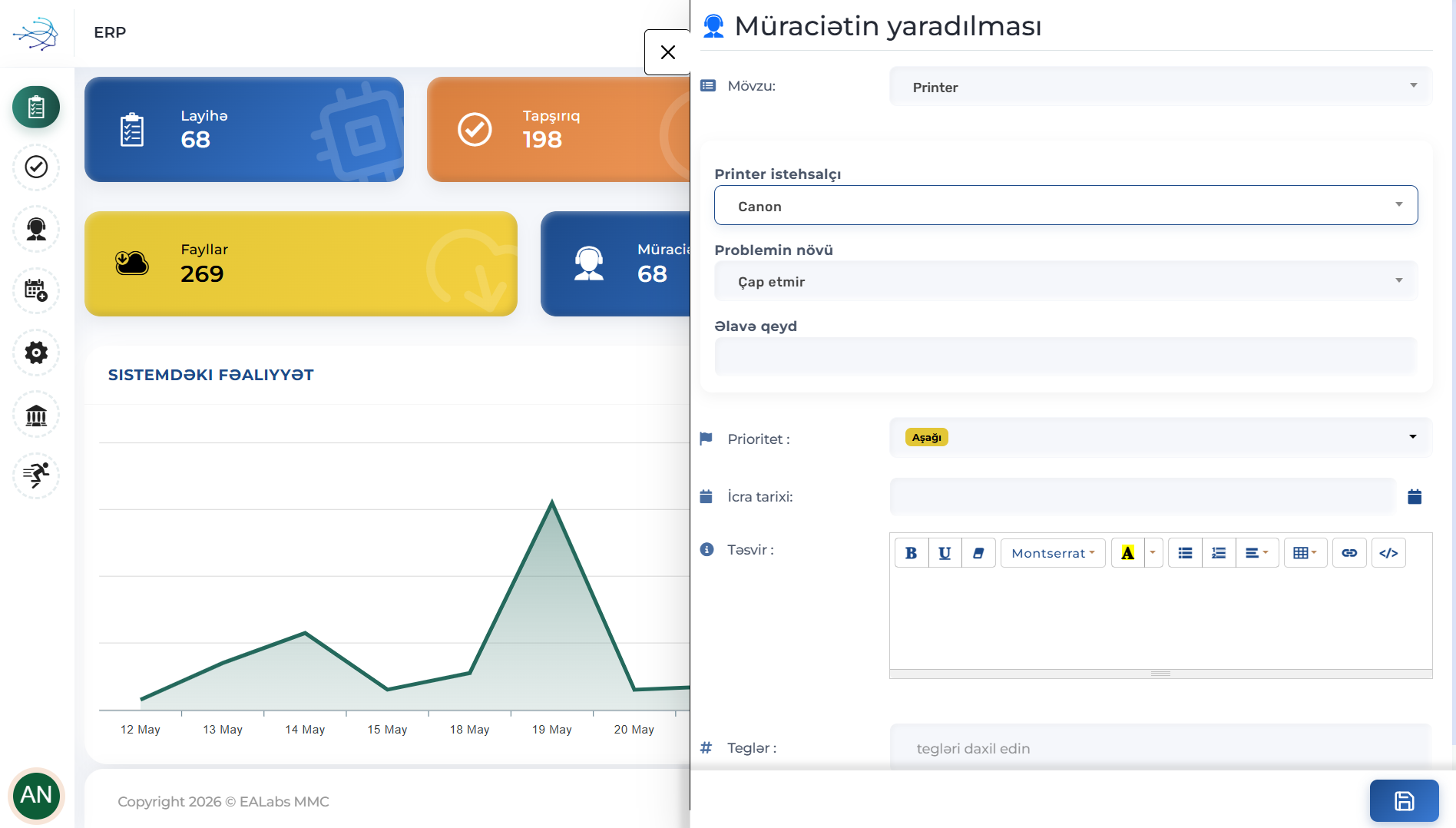Viewport: 1456px width, 828px height.
Task: Toggle the code view icon
Action: click(x=1388, y=553)
